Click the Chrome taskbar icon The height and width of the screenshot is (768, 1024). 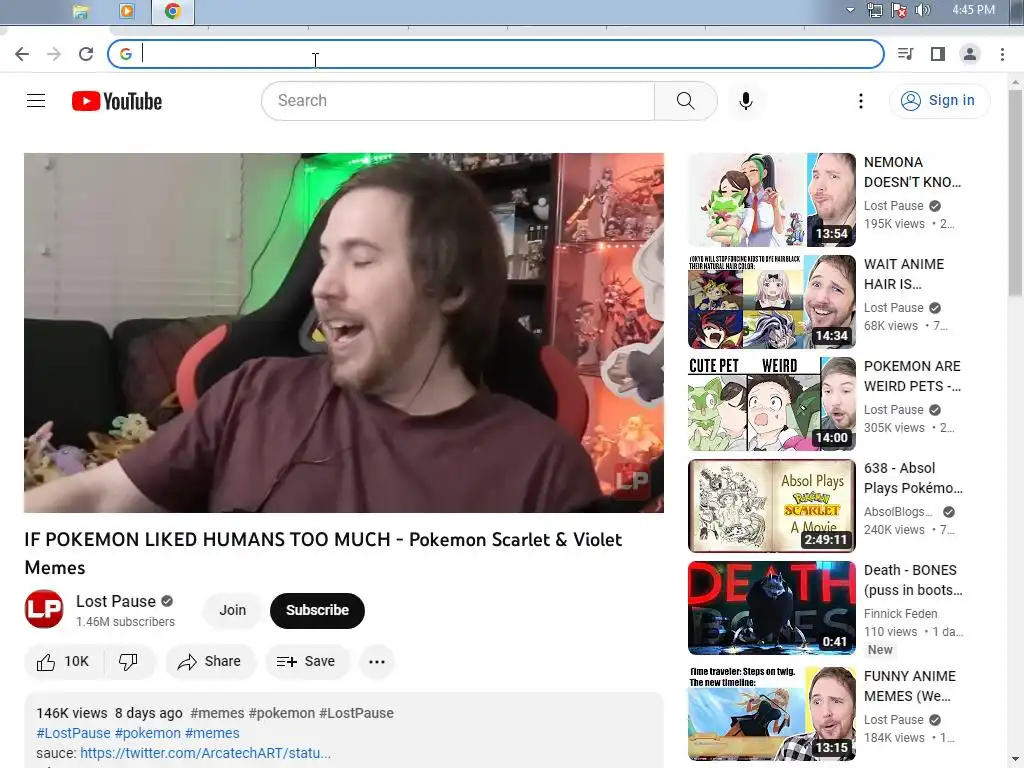tap(172, 11)
